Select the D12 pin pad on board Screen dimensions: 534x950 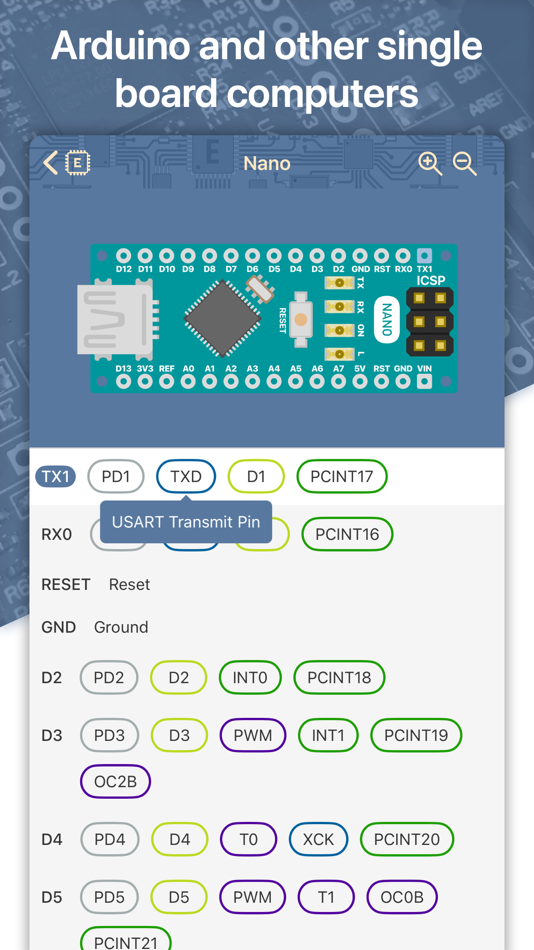(x=124, y=256)
